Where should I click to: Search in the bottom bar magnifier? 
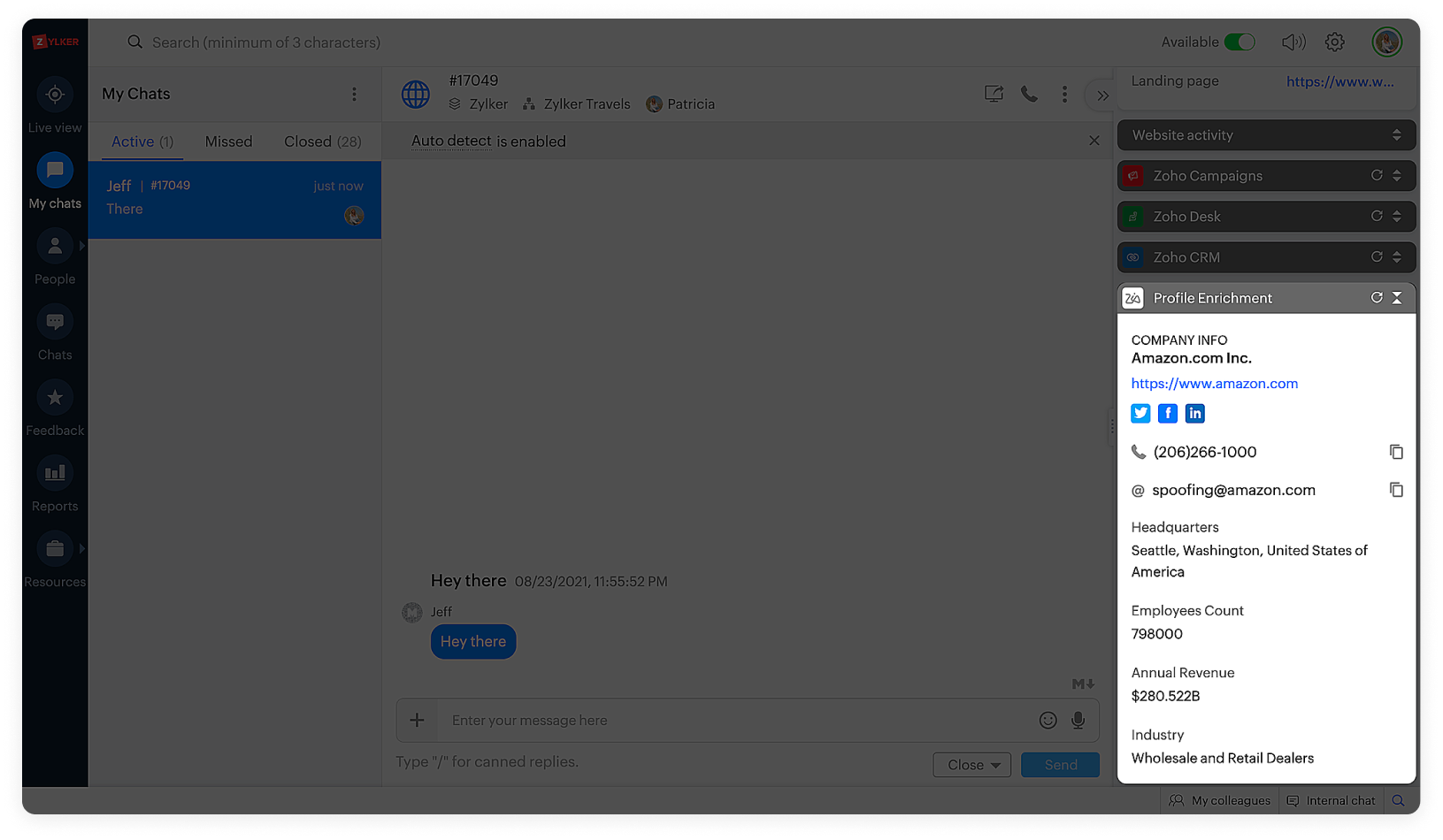click(x=1398, y=801)
